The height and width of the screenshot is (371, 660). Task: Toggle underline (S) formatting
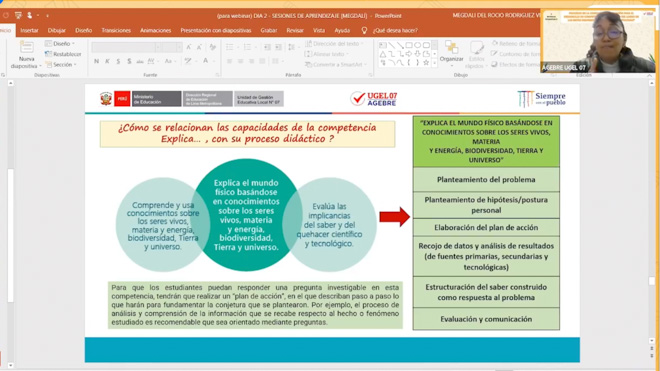(118, 61)
